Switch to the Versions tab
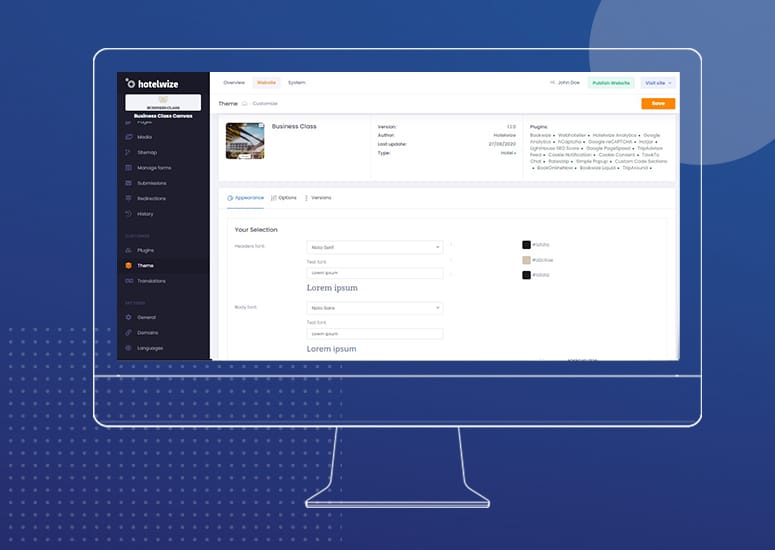 pyautogui.click(x=318, y=198)
